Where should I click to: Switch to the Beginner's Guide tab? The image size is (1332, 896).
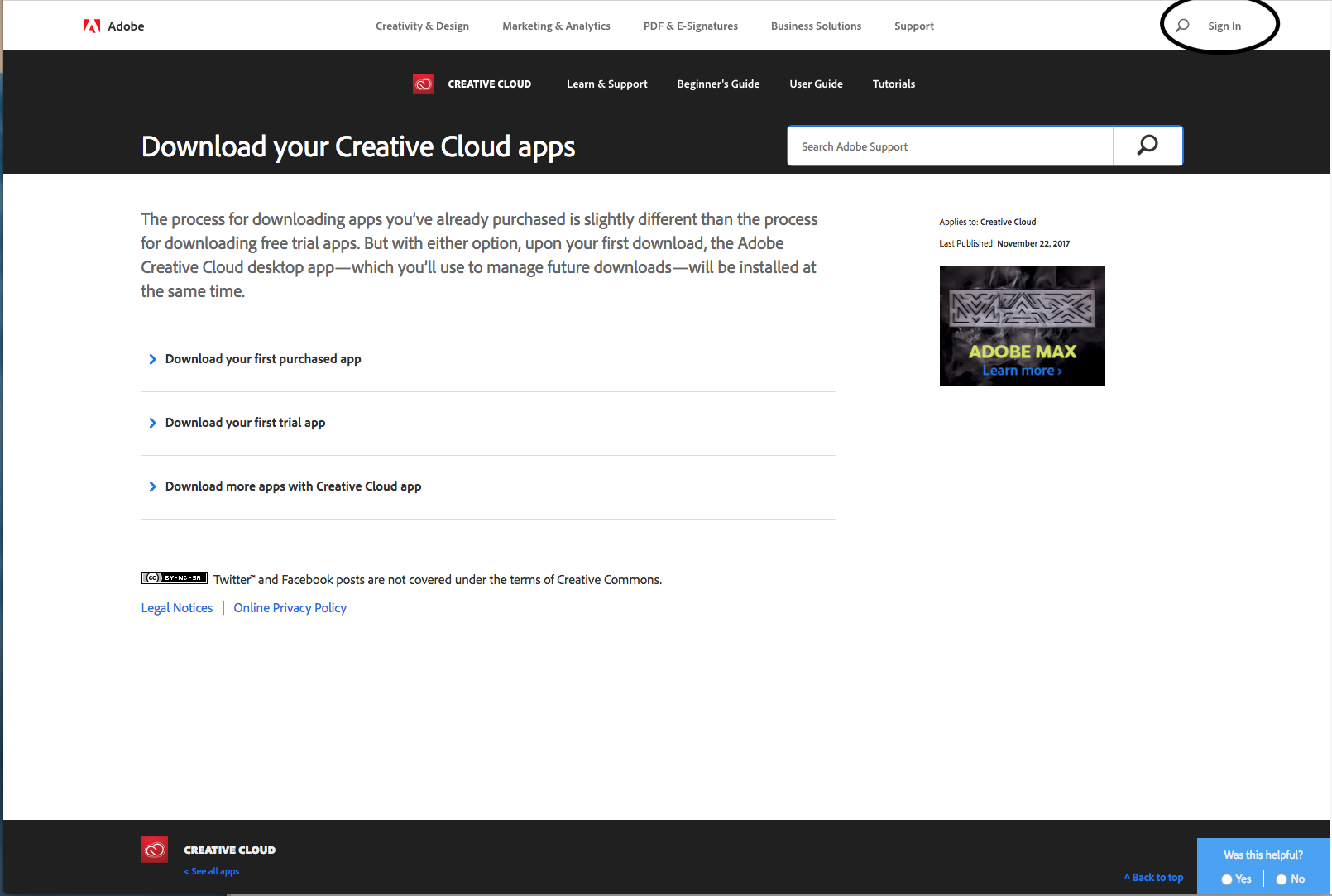pos(718,84)
